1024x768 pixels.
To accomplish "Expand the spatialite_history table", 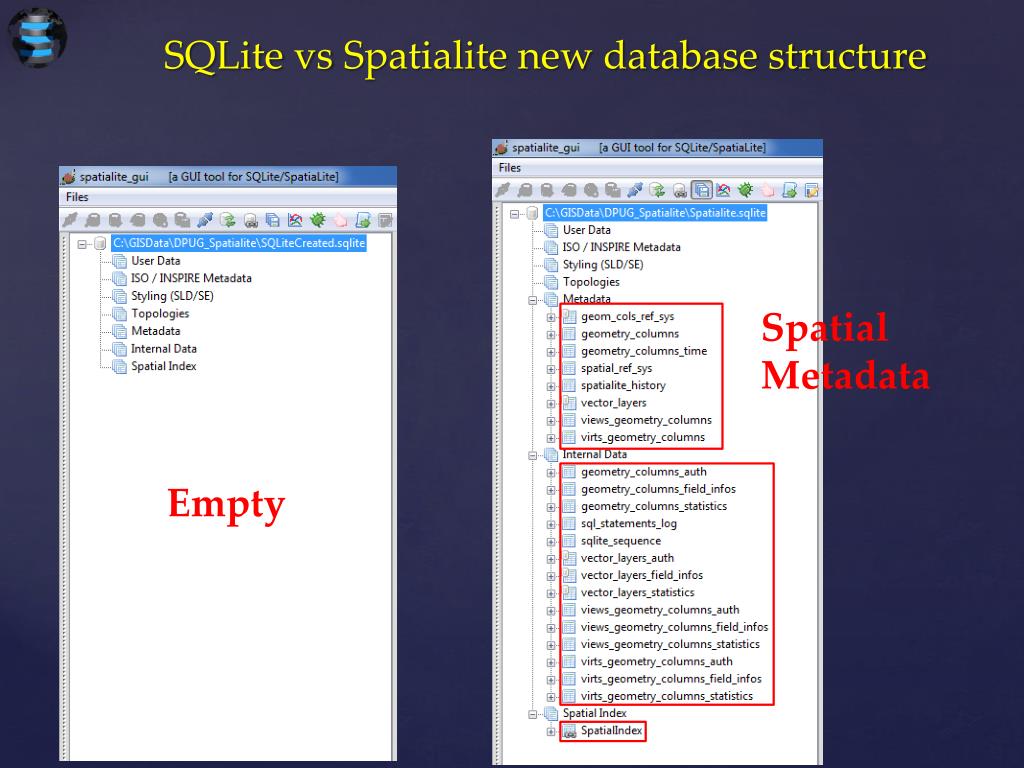I will pos(551,387).
